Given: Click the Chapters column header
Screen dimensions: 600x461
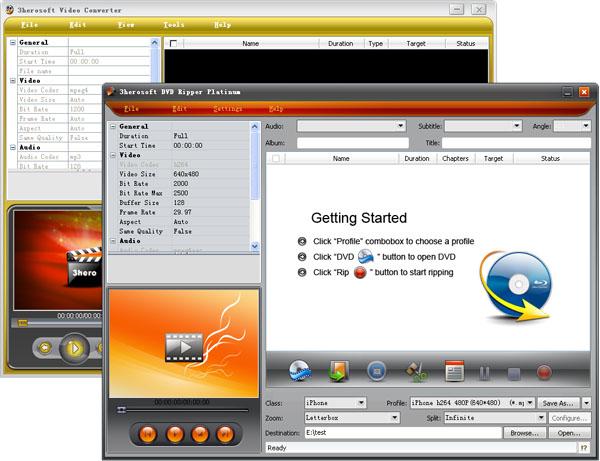Looking at the screenshot, I should tap(455, 158).
